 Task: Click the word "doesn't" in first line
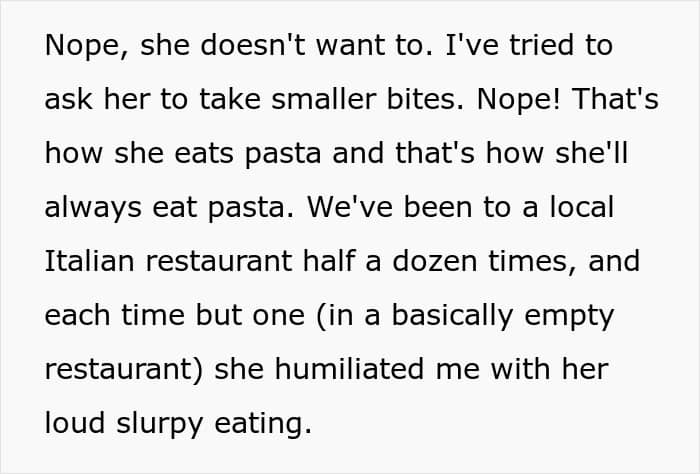click(x=253, y=45)
